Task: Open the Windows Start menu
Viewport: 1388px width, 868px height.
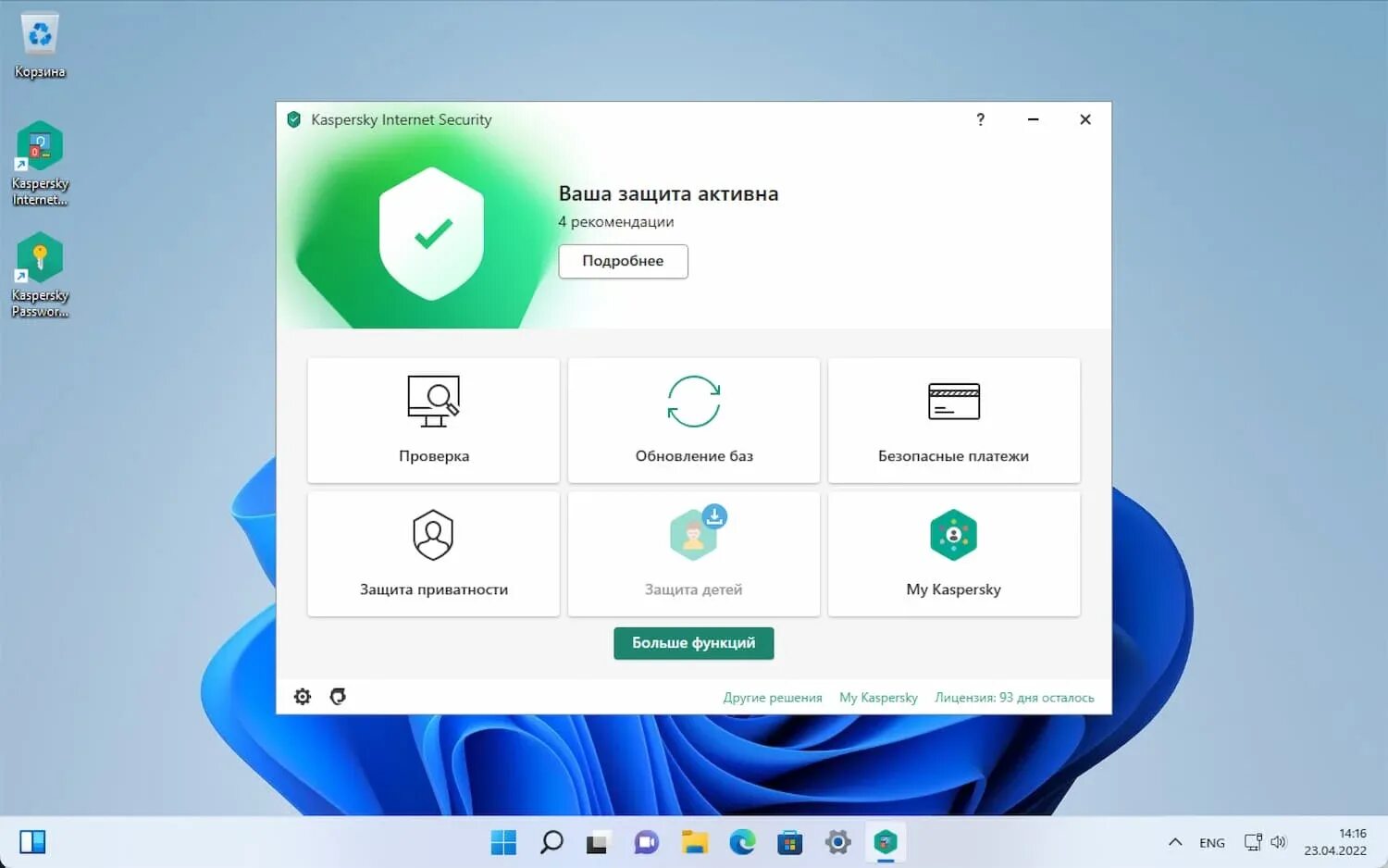Action: pos(502,842)
